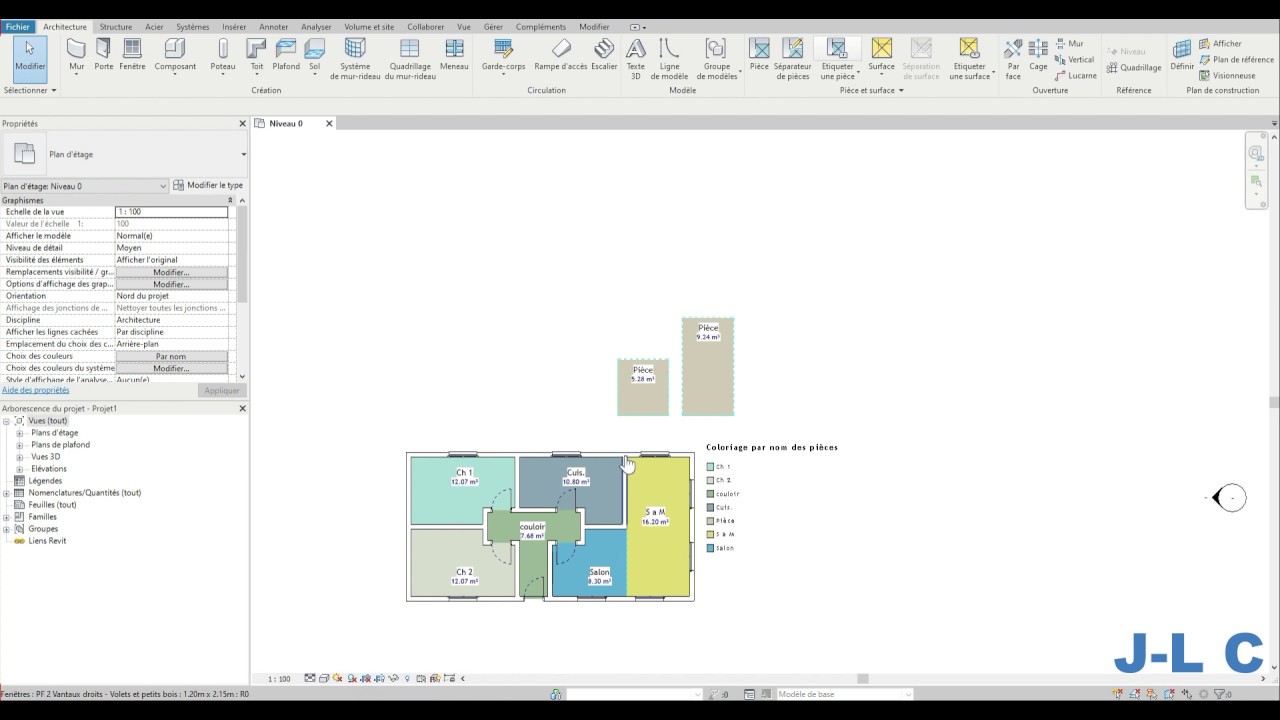Toggle shadows in view control bar

(351, 678)
